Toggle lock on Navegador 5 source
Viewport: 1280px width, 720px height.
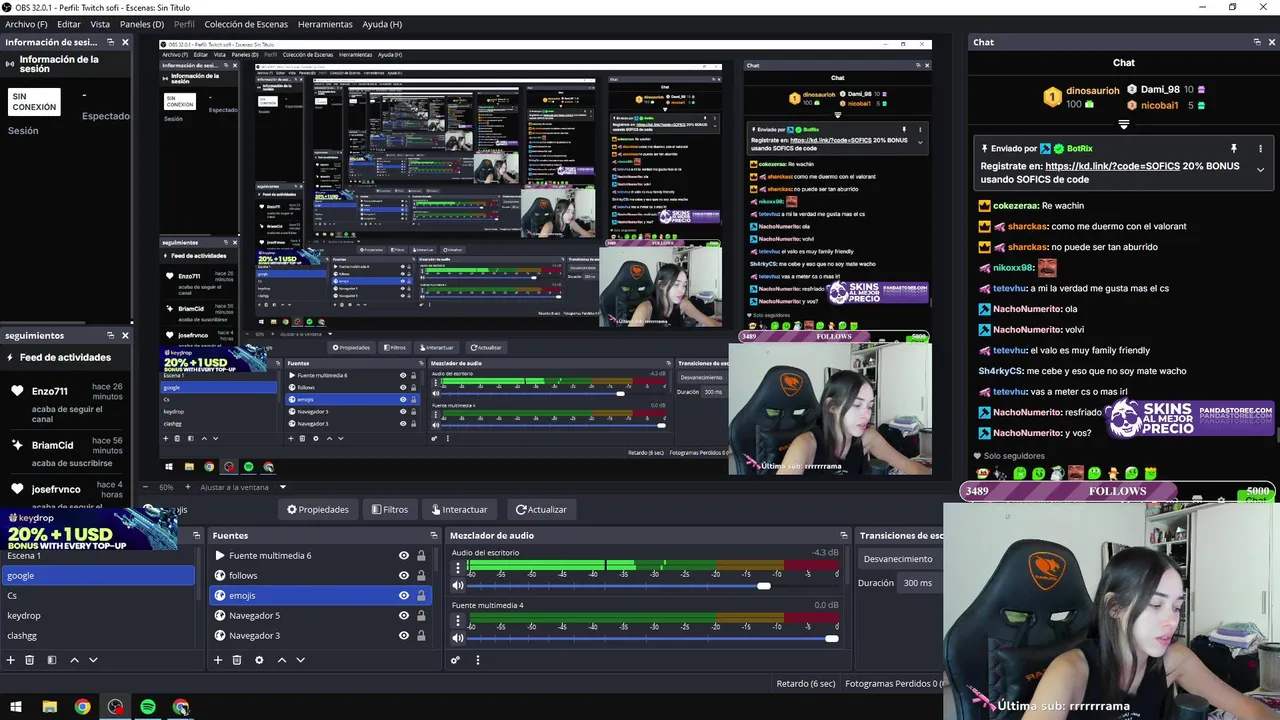pos(421,615)
